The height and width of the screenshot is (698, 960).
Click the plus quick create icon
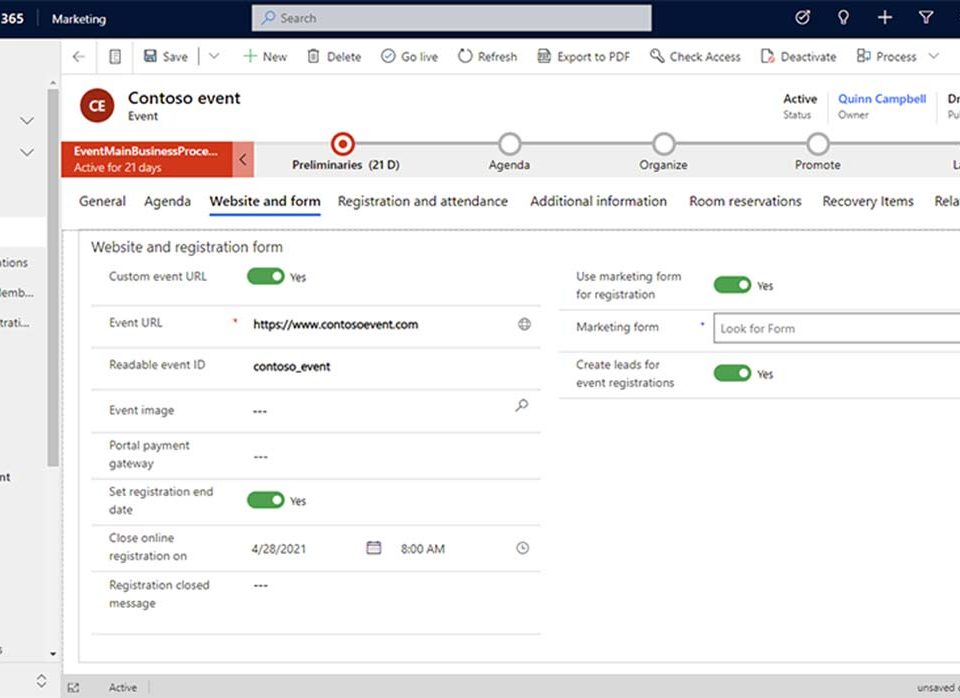coord(884,18)
